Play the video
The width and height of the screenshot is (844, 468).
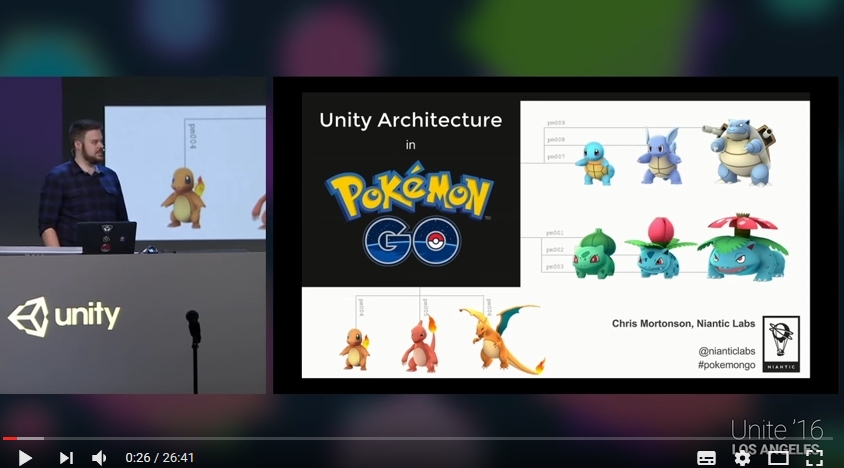pos(25,458)
